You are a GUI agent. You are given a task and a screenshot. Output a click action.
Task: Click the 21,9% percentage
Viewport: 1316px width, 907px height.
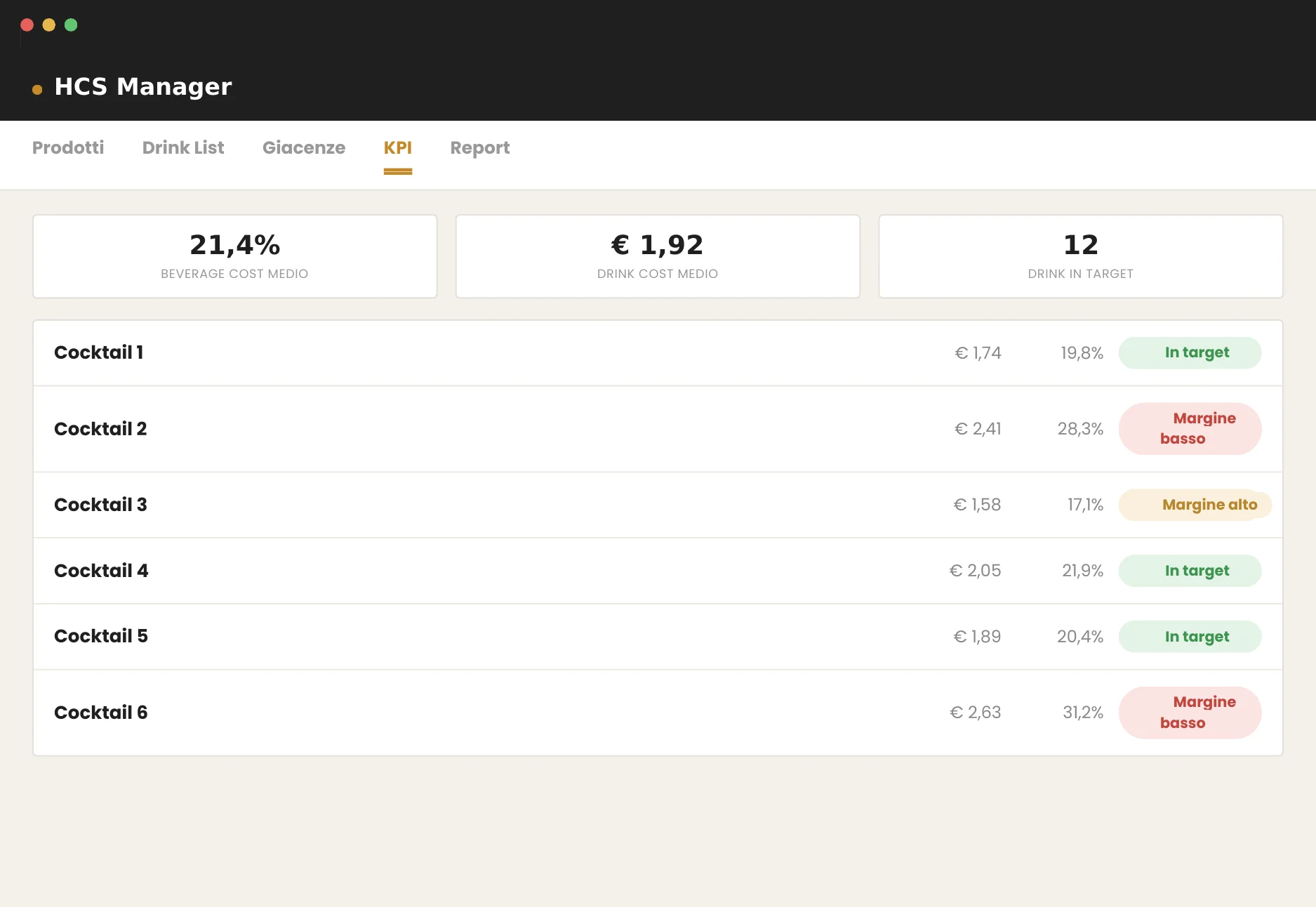click(x=1082, y=571)
